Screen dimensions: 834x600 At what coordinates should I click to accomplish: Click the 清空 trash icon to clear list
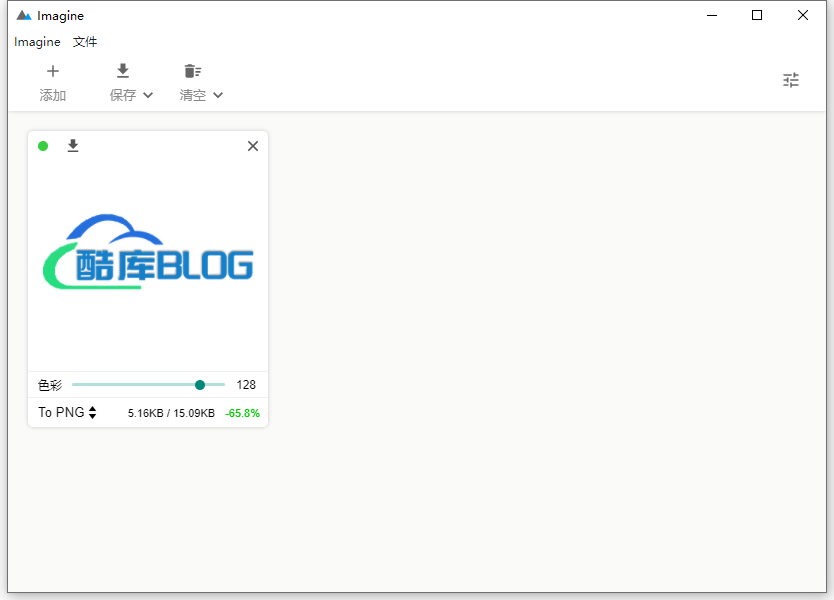point(192,71)
